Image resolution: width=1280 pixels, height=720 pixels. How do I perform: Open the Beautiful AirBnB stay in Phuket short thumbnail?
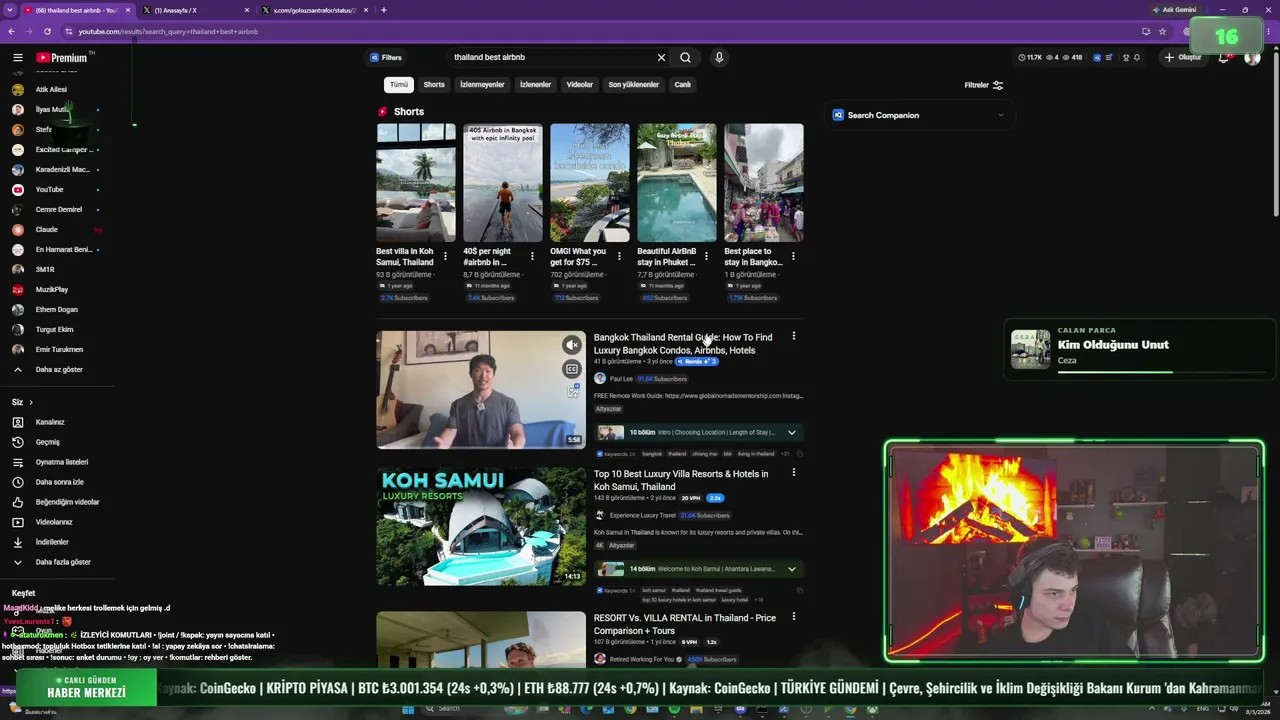click(677, 182)
